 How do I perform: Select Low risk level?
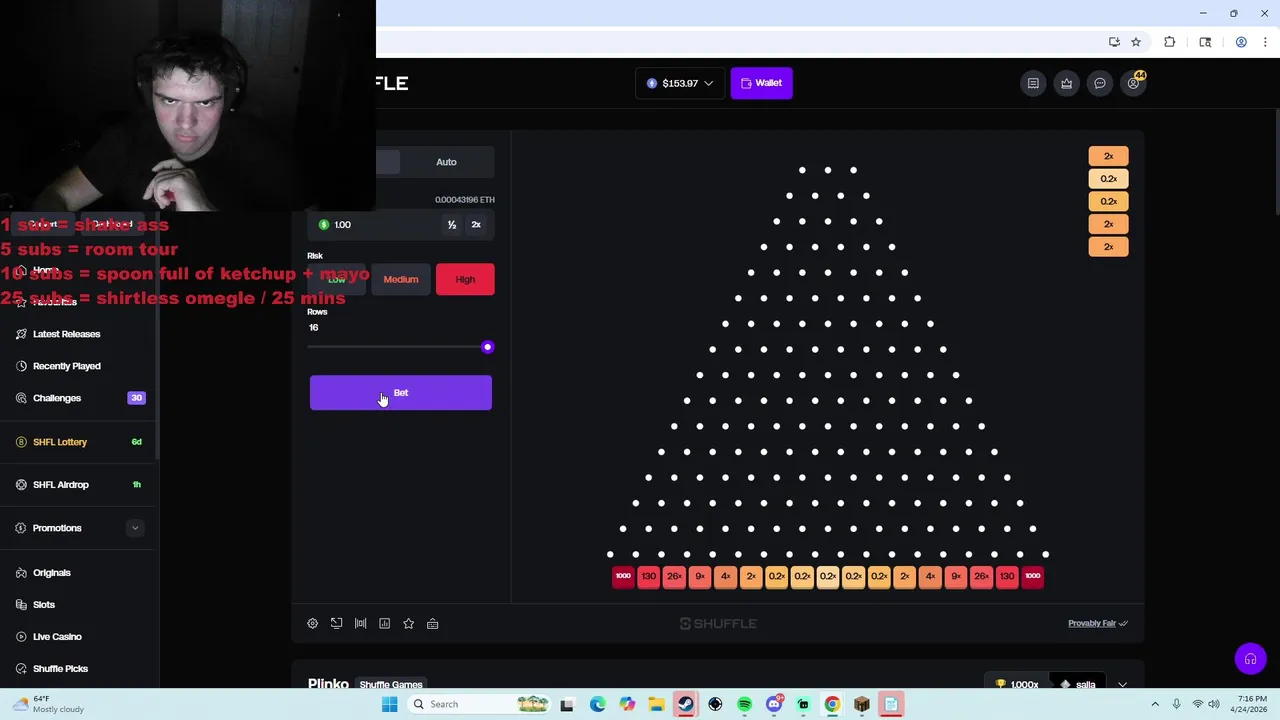pos(337,279)
